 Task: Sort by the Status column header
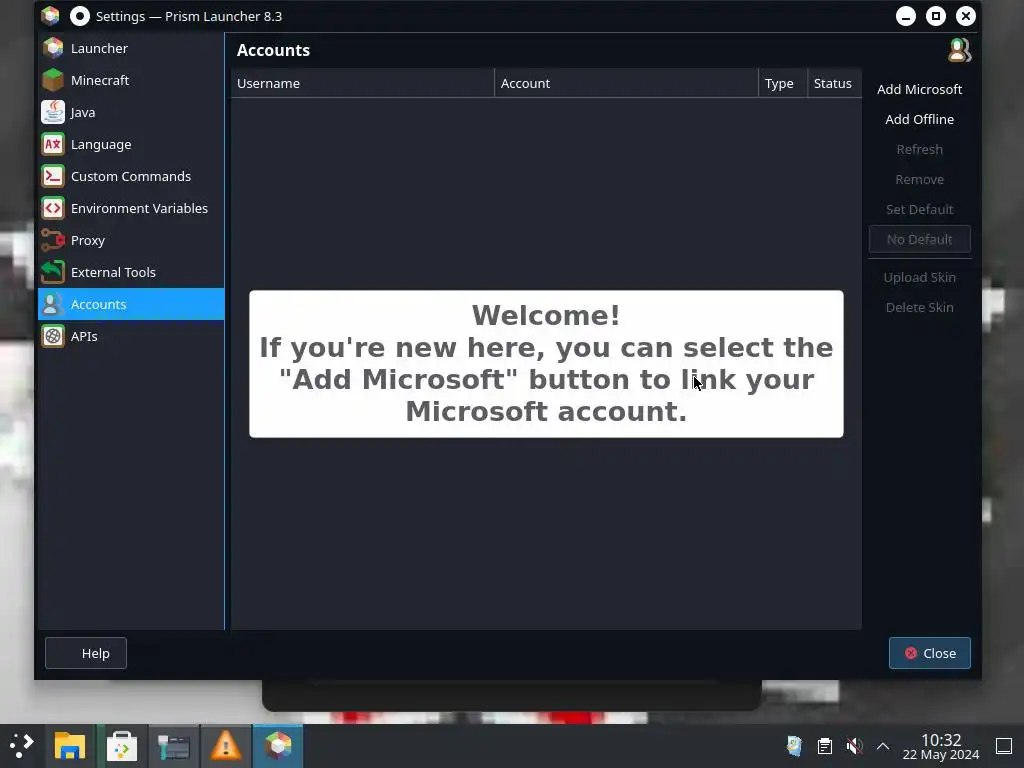835,84
